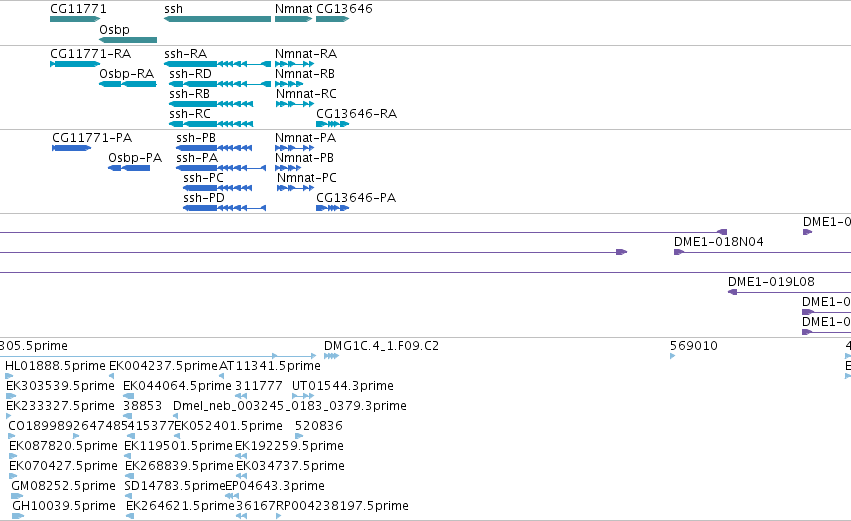Viewport: 851px width, 521px height.
Task: Click the Osbp-RA transcript feature
Action: pos(128,84)
